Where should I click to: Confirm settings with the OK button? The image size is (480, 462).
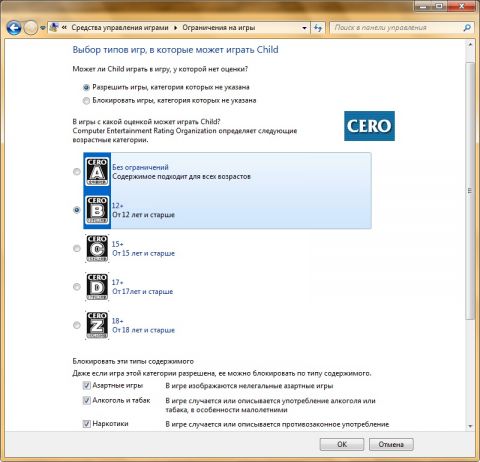(342, 444)
